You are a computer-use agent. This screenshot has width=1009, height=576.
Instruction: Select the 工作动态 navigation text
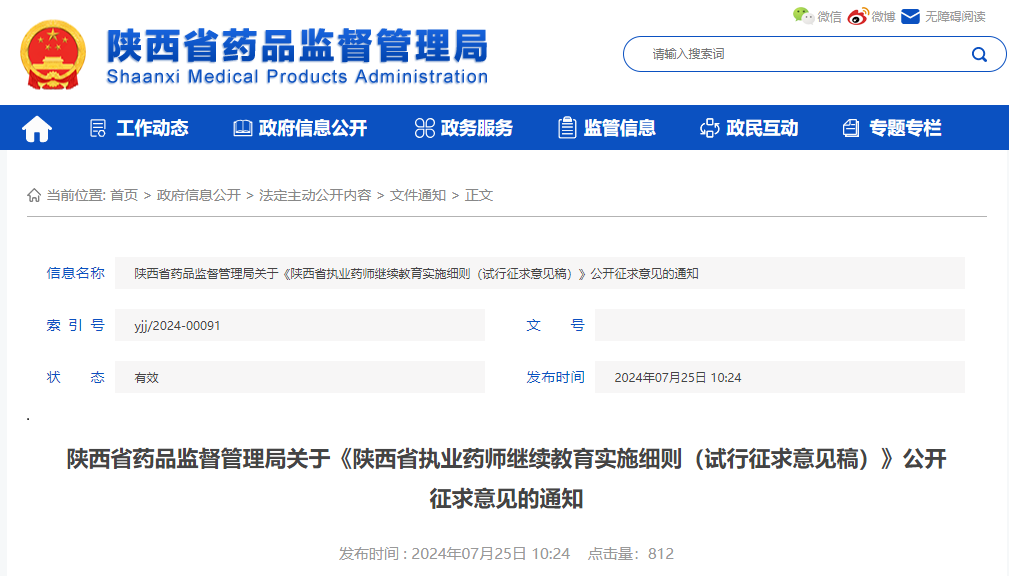(x=152, y=128)
